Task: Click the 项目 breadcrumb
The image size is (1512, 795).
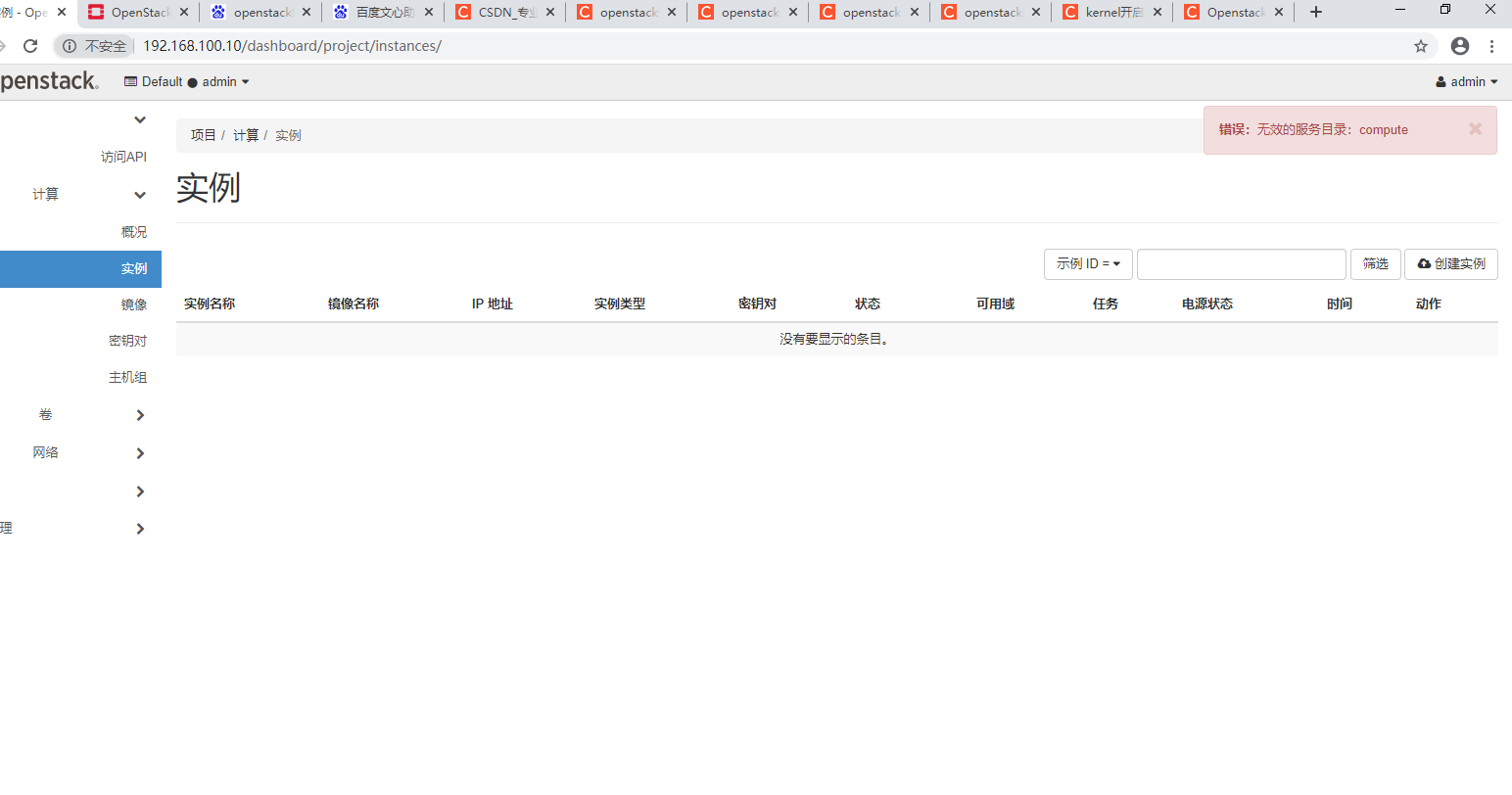Action: point(203,135)
